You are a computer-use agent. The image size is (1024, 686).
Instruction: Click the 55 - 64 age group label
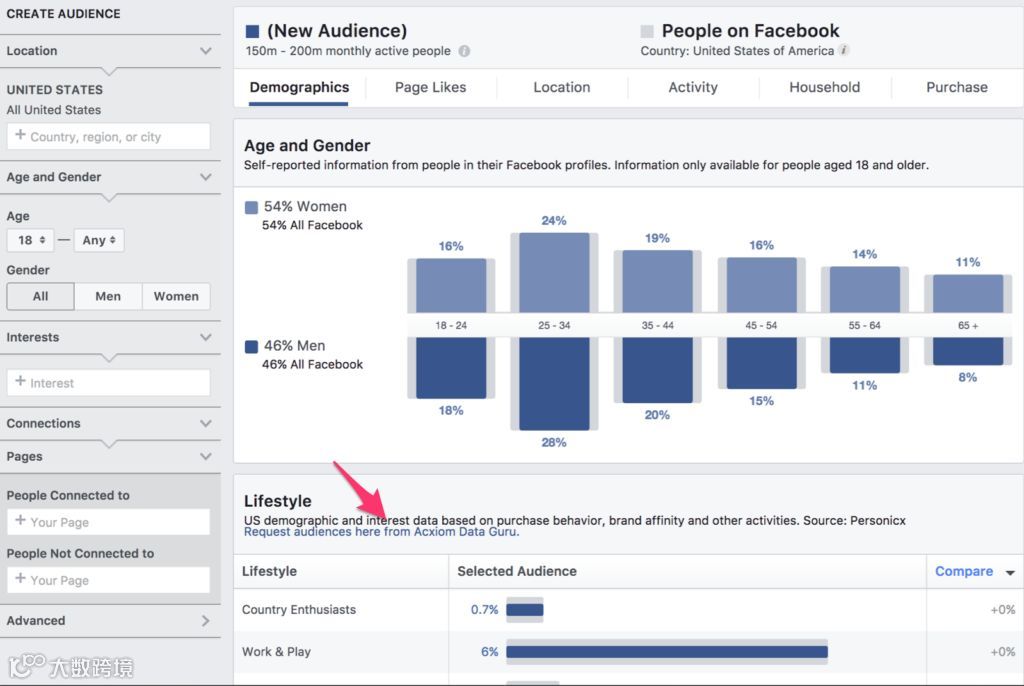[x=864, y=325]
